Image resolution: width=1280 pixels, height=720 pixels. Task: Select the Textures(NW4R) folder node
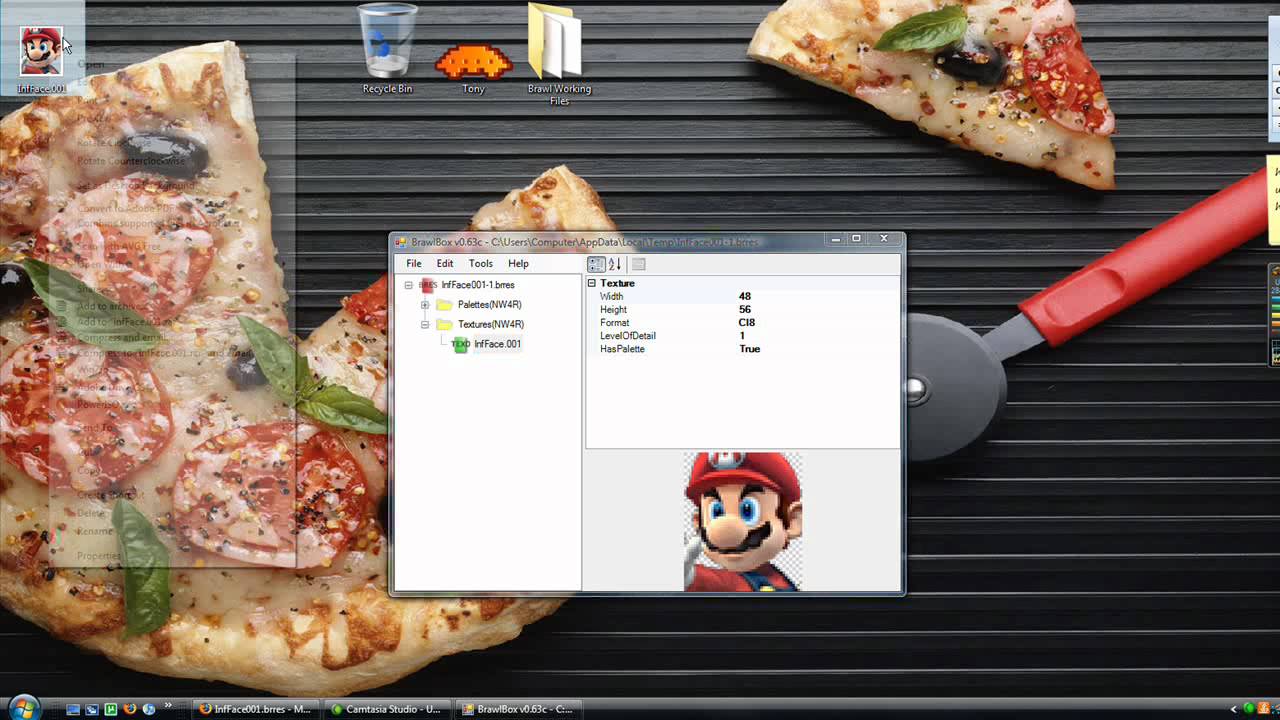click(491, 325)
